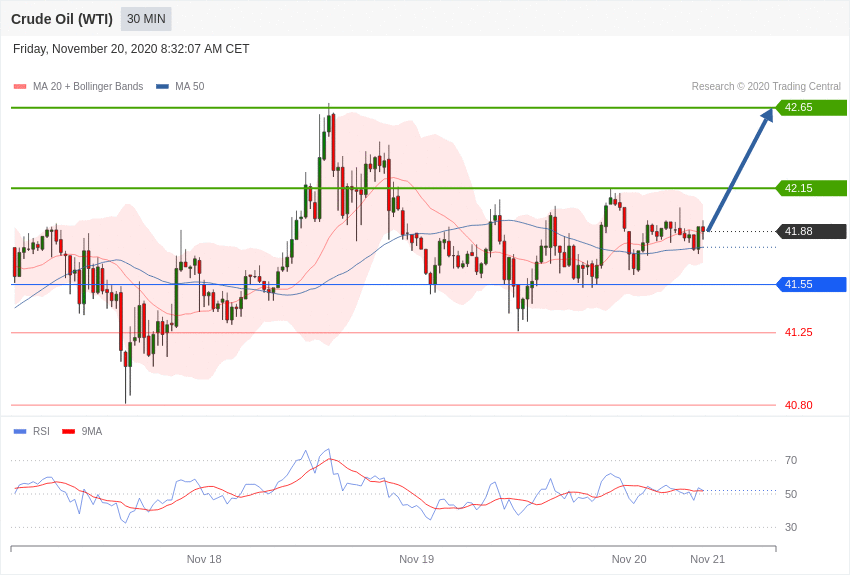This screenshot has height=576, width=850.
Task: Click the 41.25 red support label
Action: click(799, 332)
